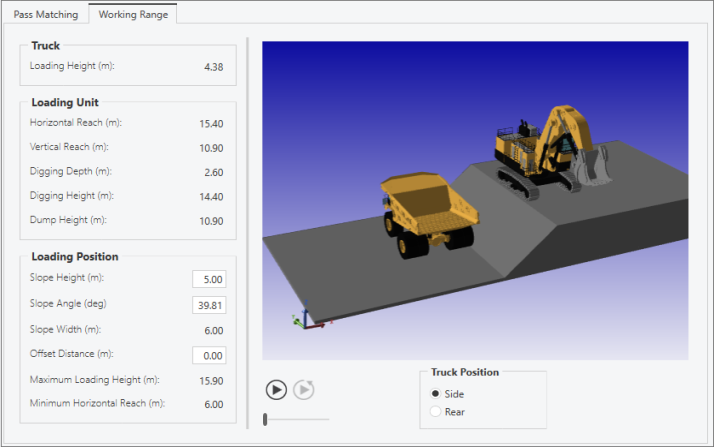Viewport: 714px width, 447px height.
Task: Click the dump truck in the 3D view
Action: point(428,214)
